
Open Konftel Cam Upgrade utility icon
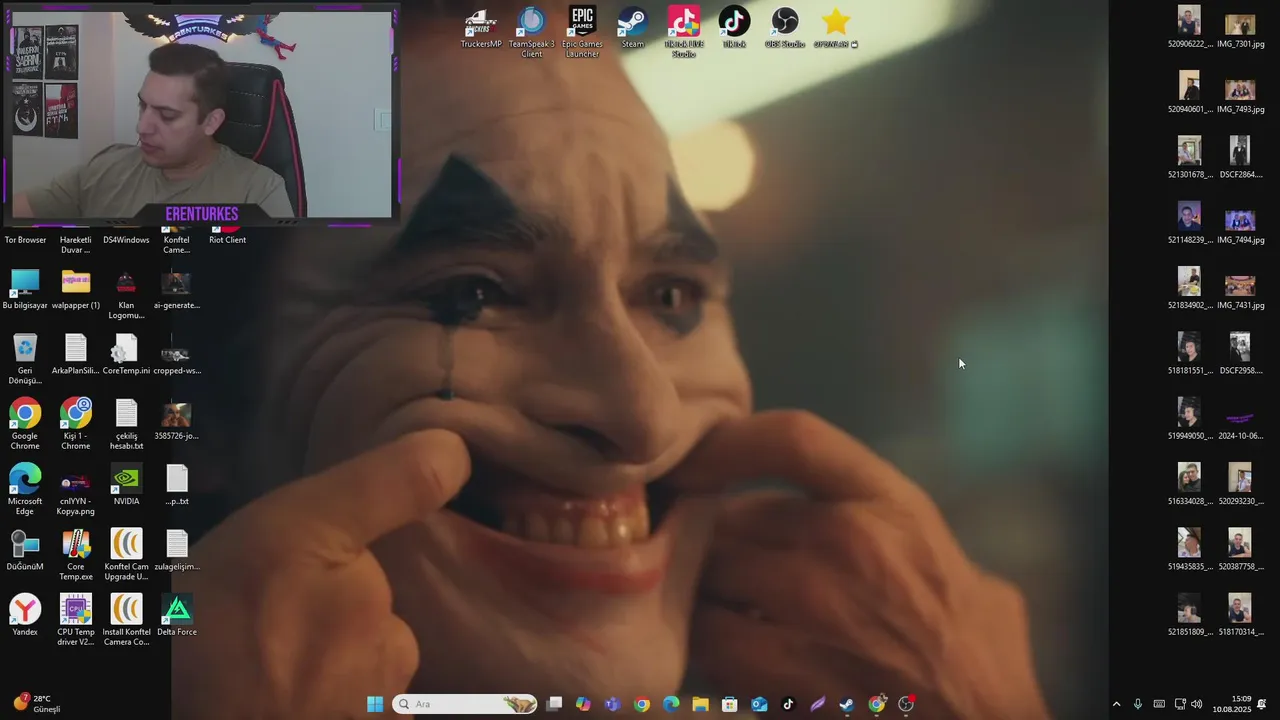pyautogui.click(x=126, y=555)
